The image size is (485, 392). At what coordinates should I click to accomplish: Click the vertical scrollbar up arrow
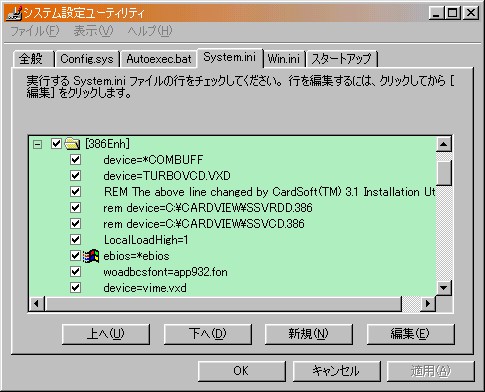(444, 144)
